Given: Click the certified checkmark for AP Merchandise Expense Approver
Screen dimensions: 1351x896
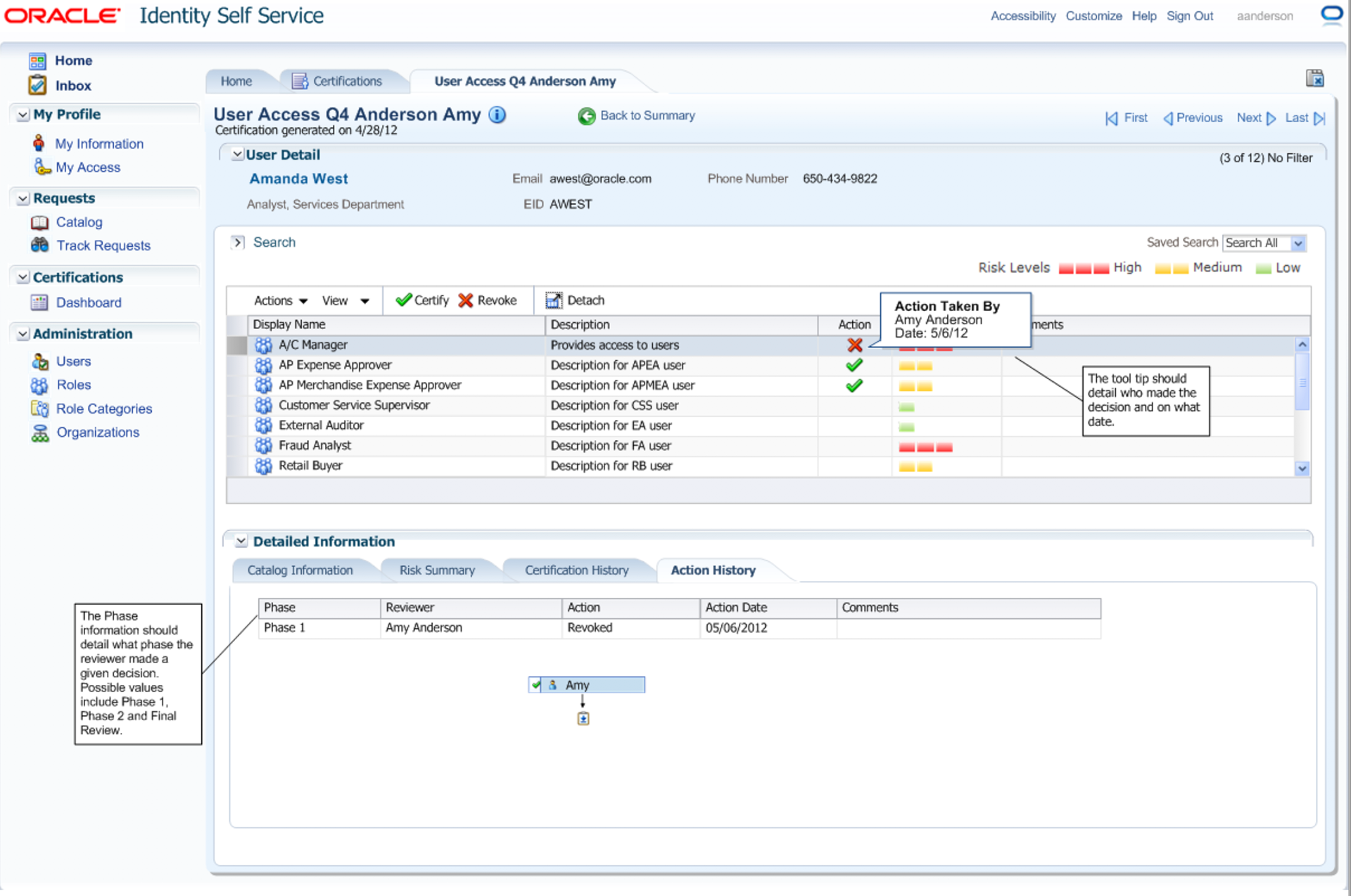Looking at the screenshot, I should [854, 386].
